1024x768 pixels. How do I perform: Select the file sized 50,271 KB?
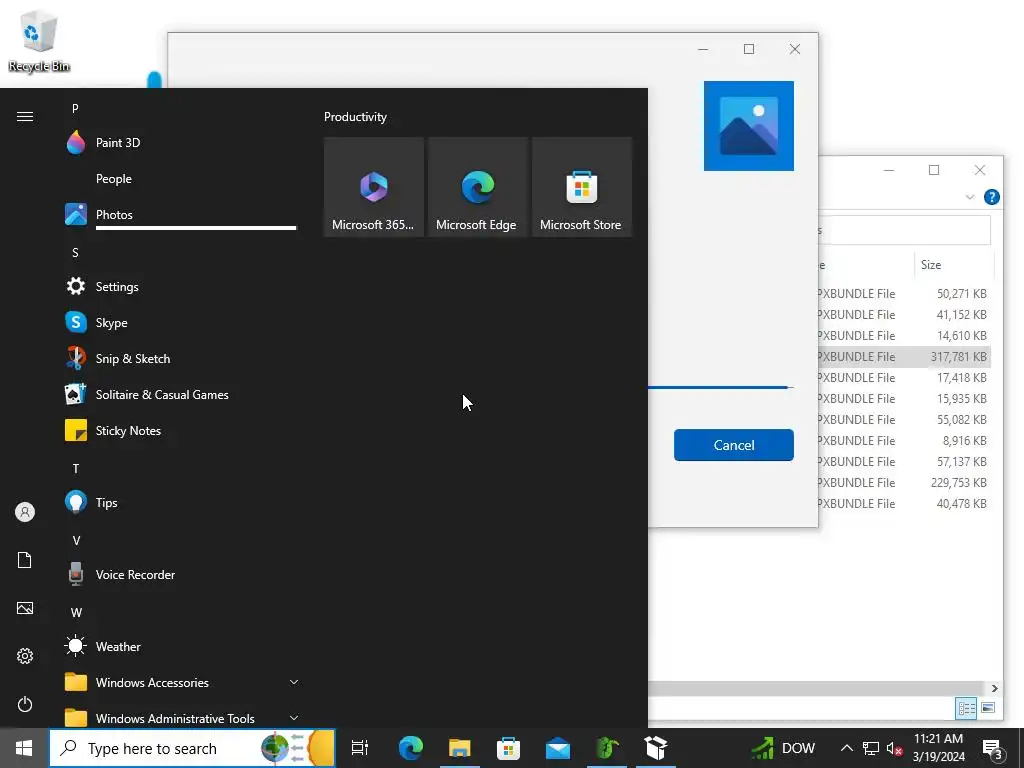point(904,294)
